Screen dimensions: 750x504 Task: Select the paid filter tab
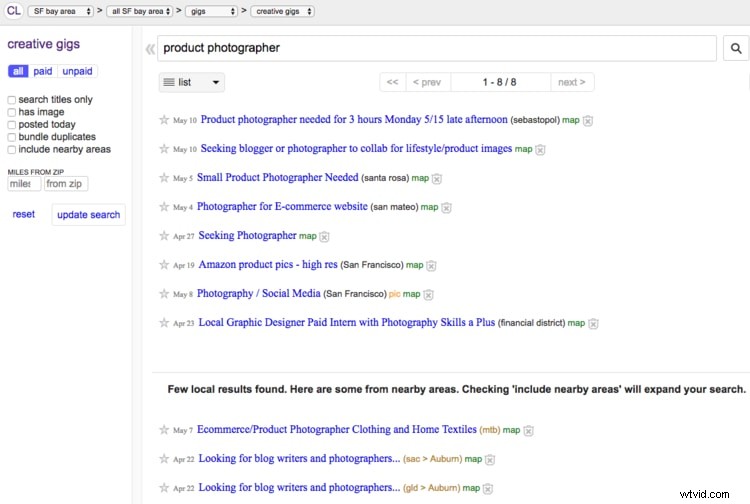43,71
